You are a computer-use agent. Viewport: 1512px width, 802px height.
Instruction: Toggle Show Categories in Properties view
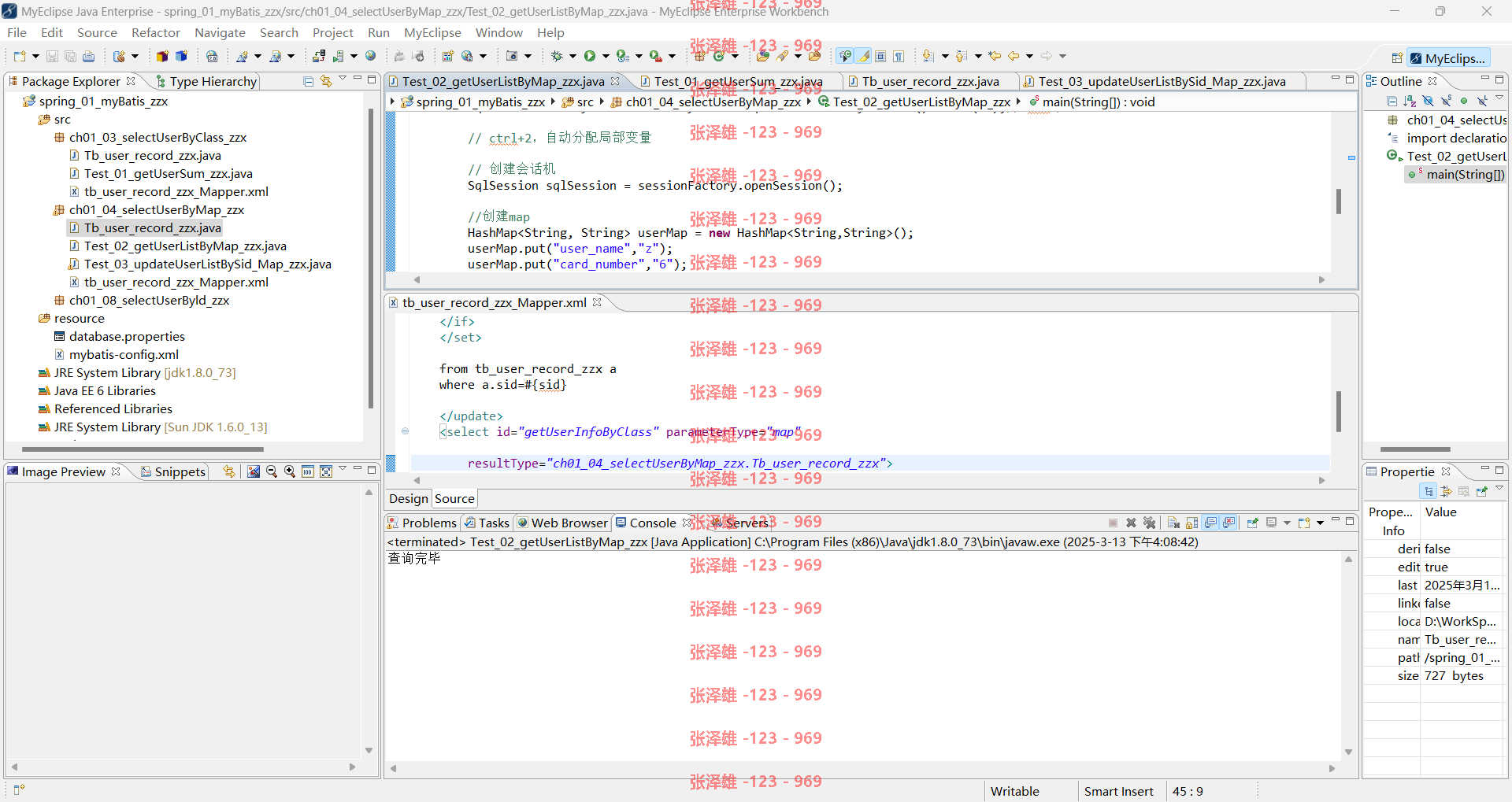[x=1428, y=491]
